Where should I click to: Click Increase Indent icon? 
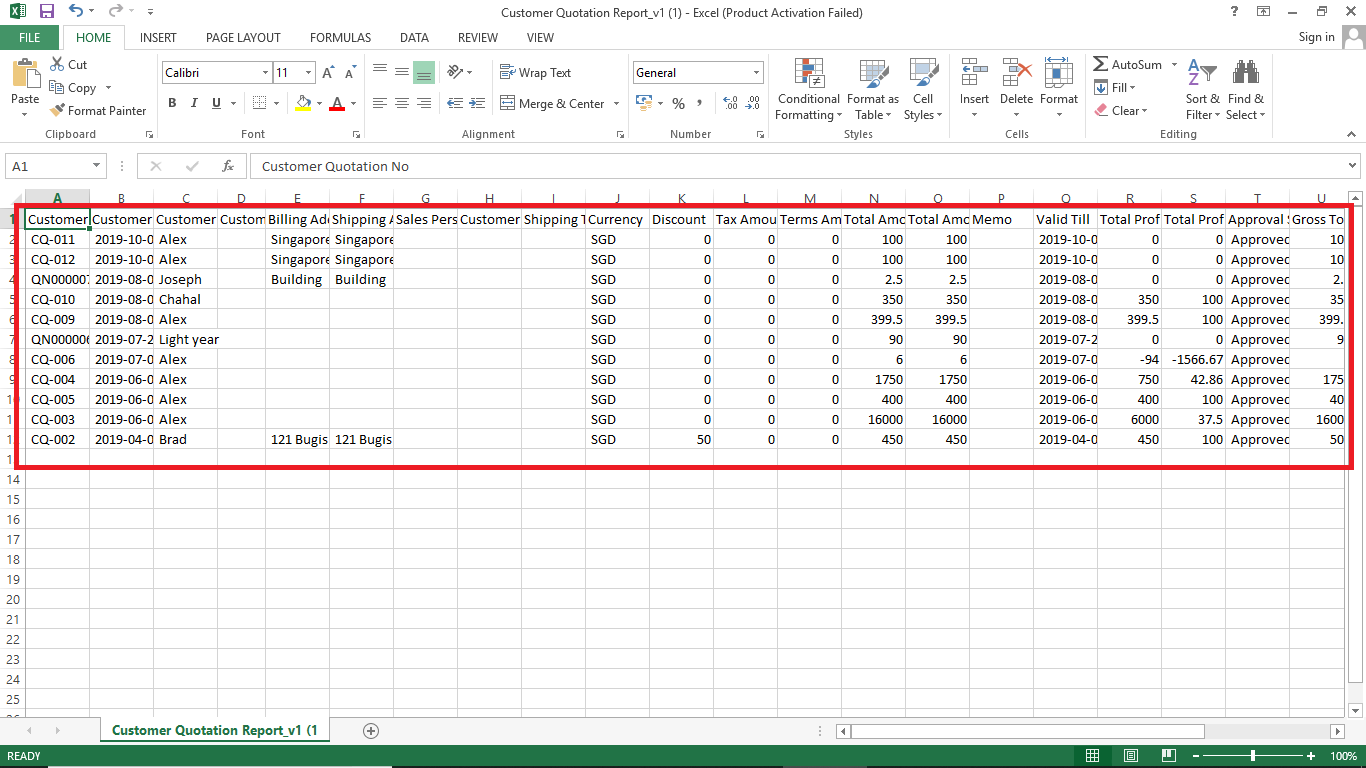click(477, 103)
